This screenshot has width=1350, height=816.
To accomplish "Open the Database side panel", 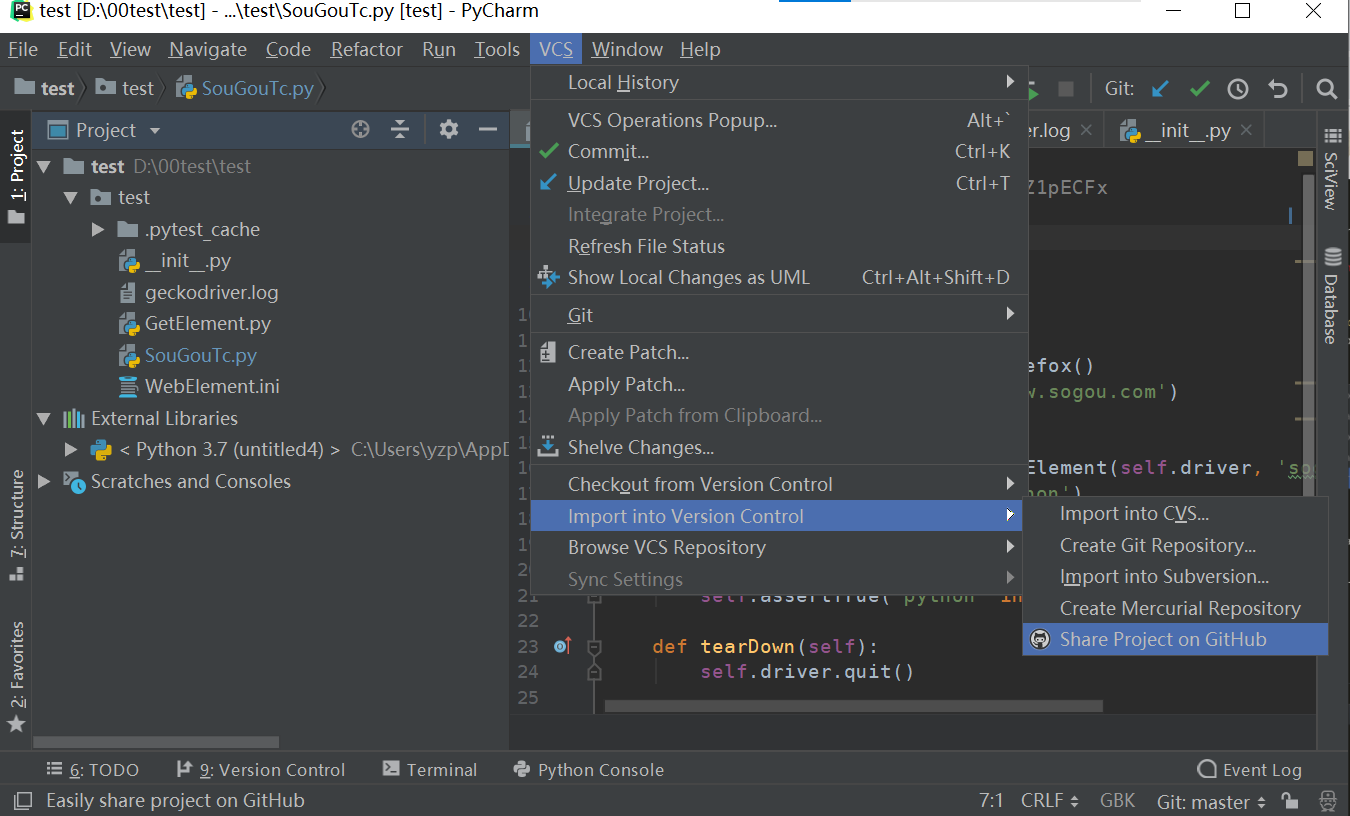I will click(1332, 295).
